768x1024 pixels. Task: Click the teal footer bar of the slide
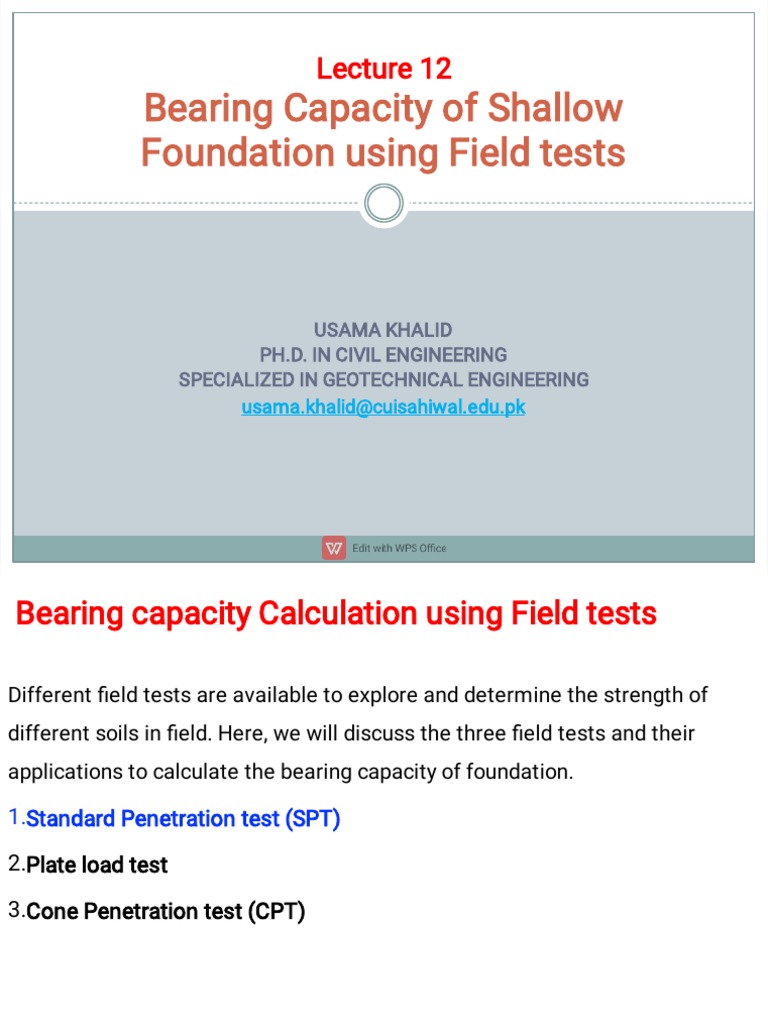[600, 548]
